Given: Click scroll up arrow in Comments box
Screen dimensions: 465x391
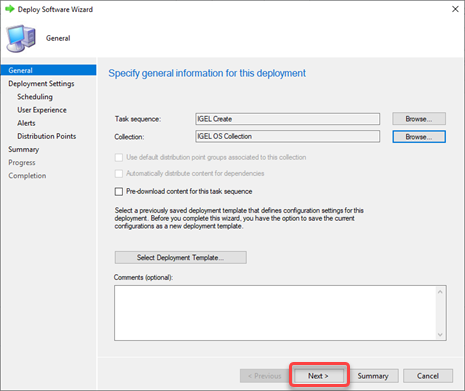Looking at the screenshot, I should click(440, 292).
